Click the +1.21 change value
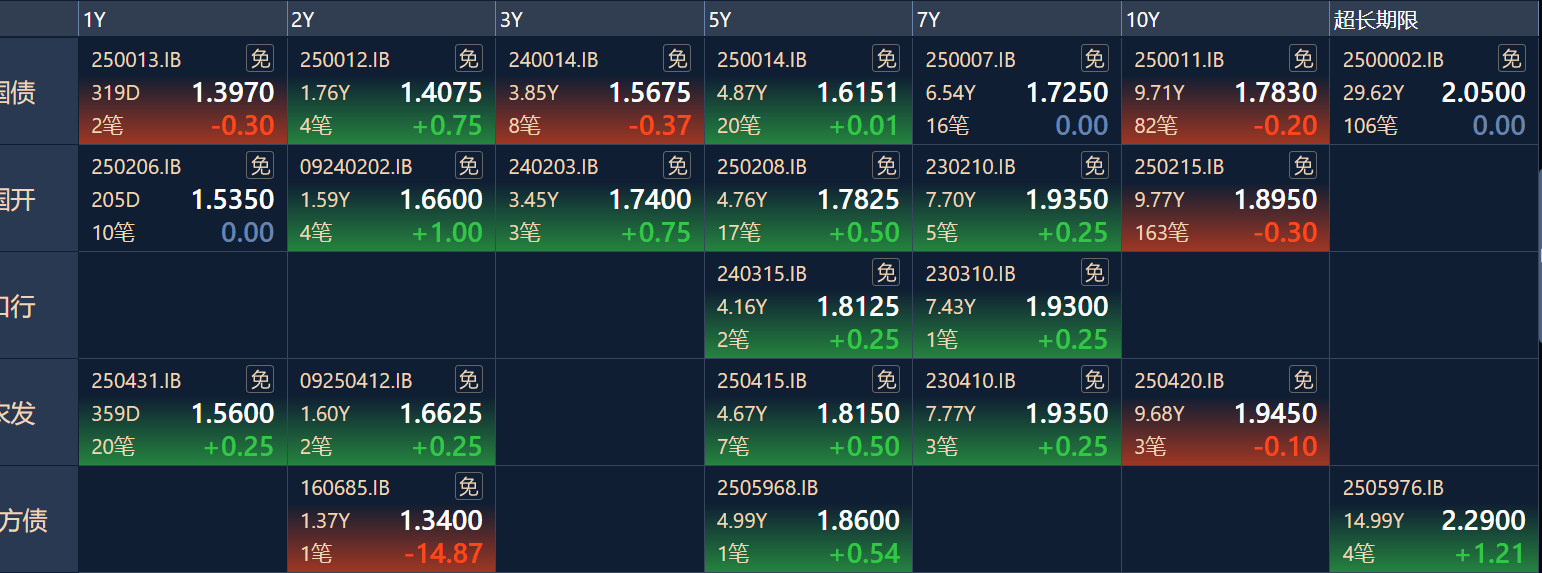This screenshot has width=1542, height=573. click(x=1490, y=553)
